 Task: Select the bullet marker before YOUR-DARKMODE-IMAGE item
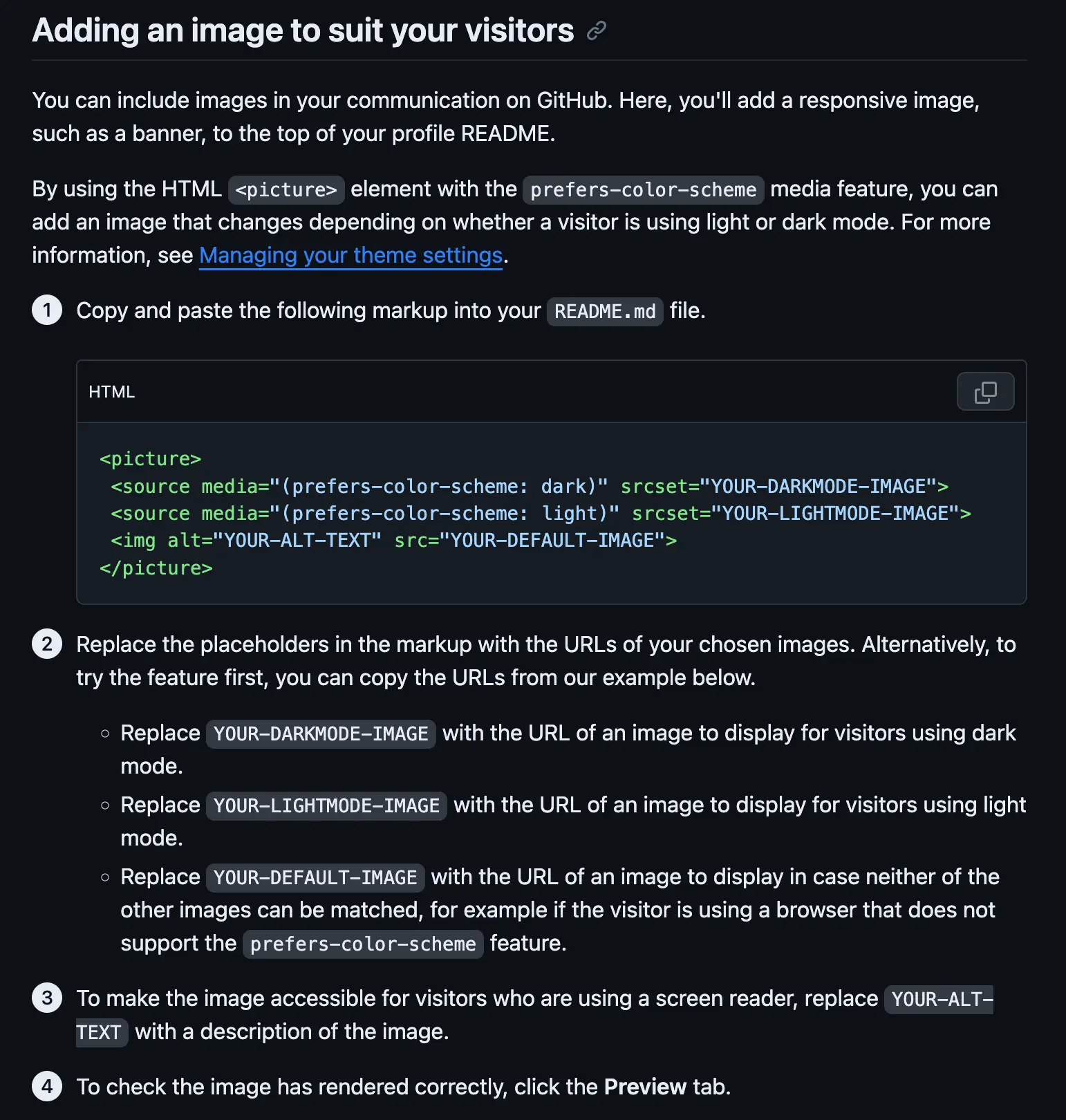105,732
